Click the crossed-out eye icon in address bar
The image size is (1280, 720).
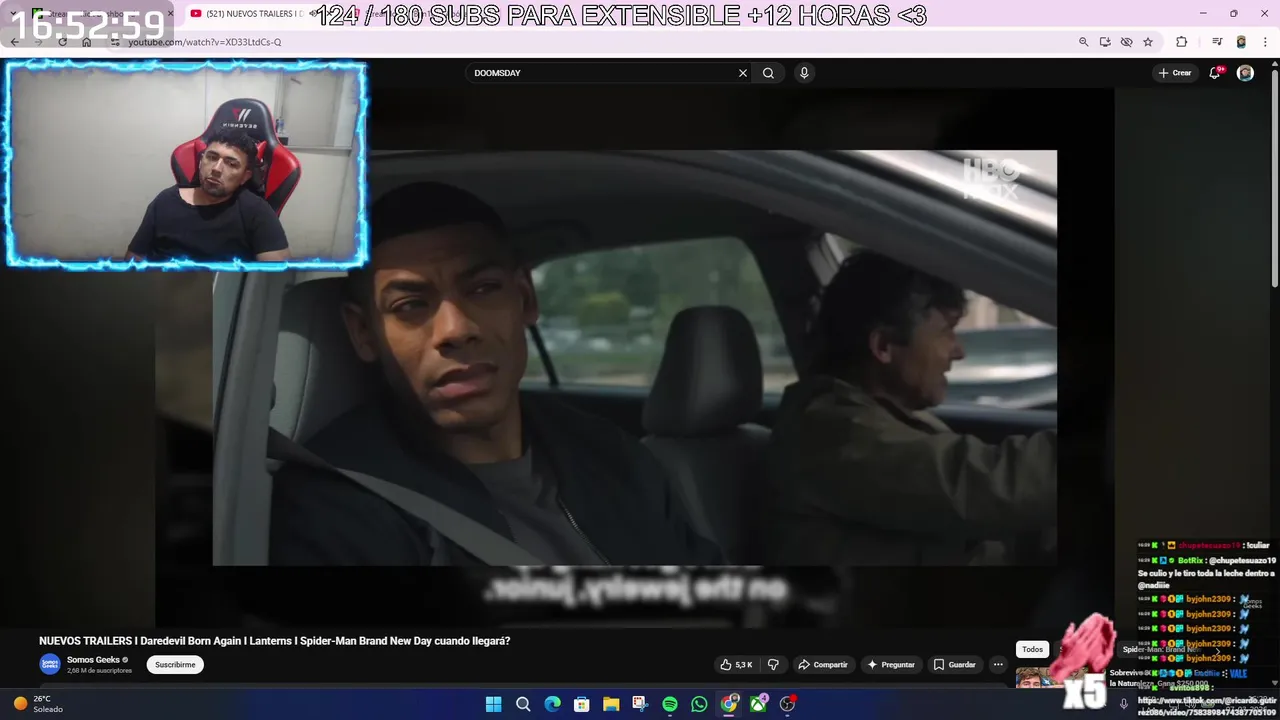pos(1126,42)
